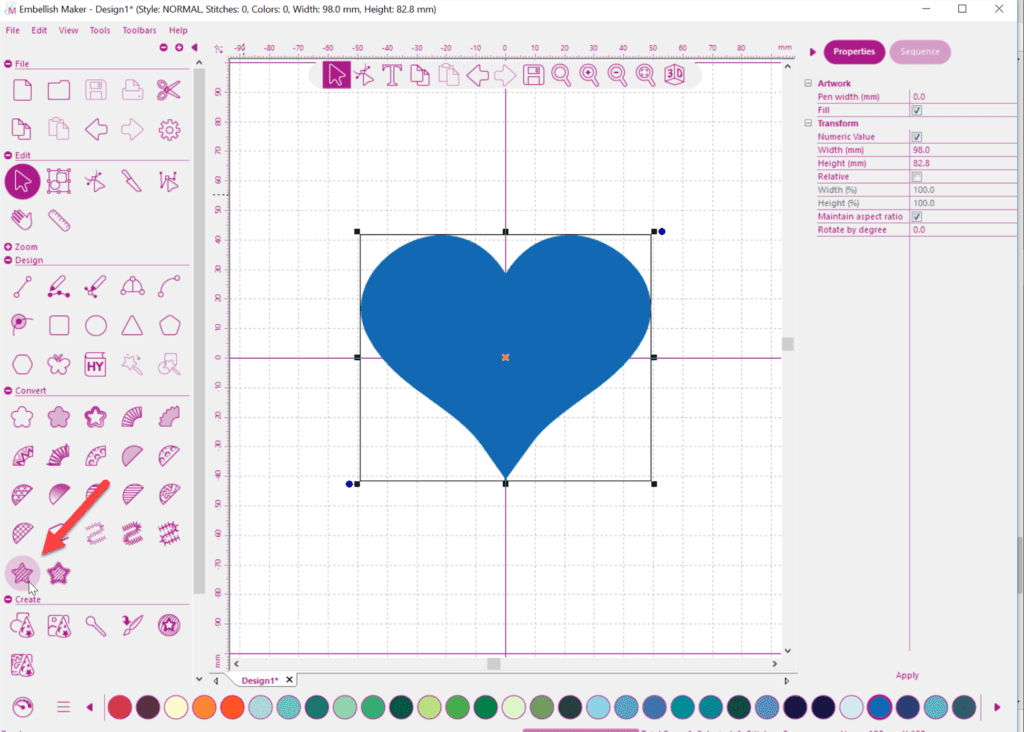Choose the rectangle shape tool
The height and width of the screenshot is (732, 1024).
tap(59, 325)
